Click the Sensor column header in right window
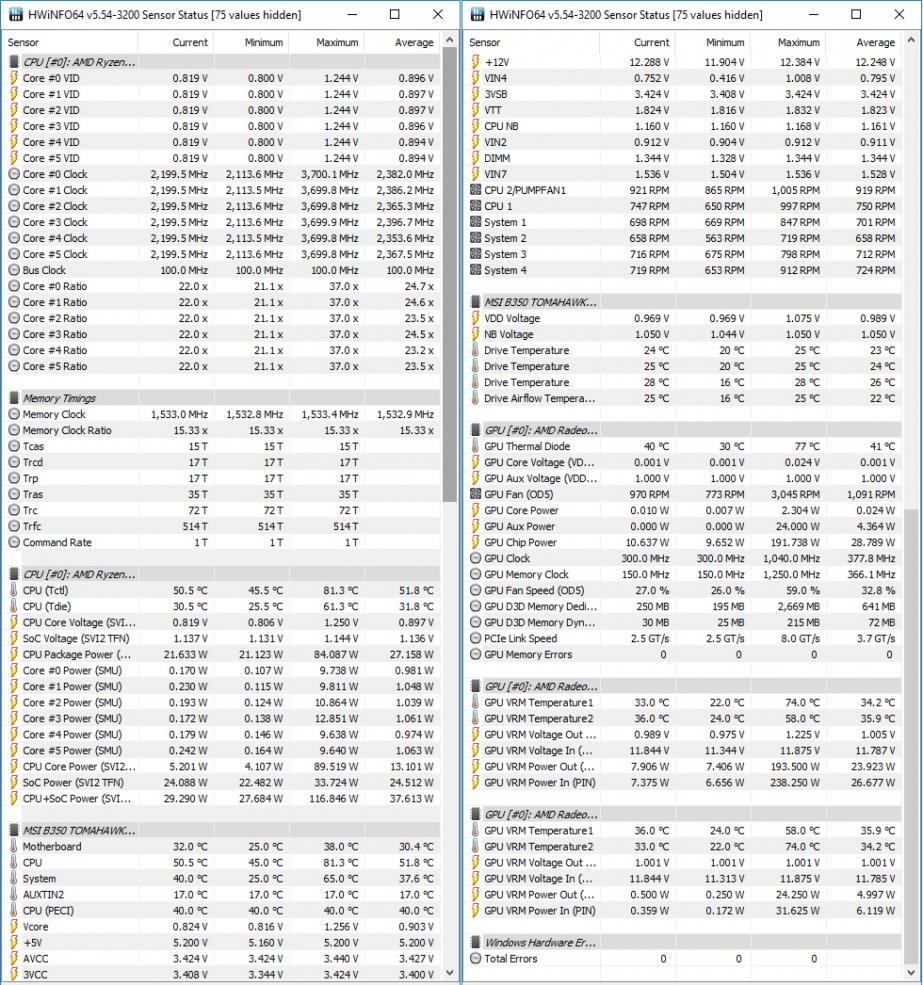This screenshot has width=923, height=985. tap(484, 42)
